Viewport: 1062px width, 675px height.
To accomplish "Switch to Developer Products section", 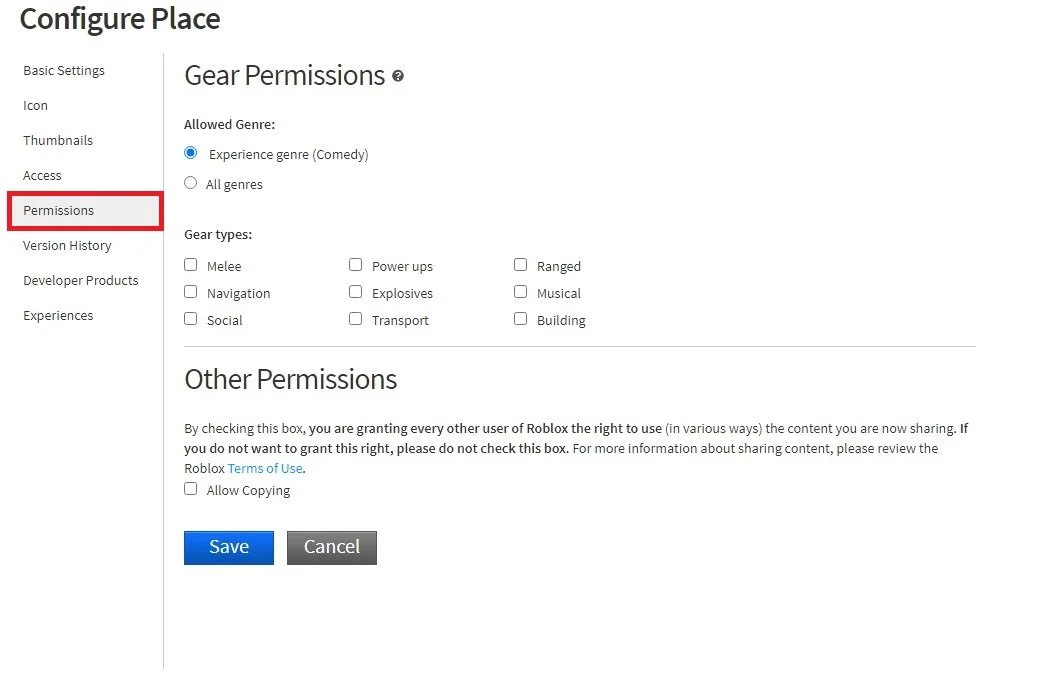I will tap(81, 280).
